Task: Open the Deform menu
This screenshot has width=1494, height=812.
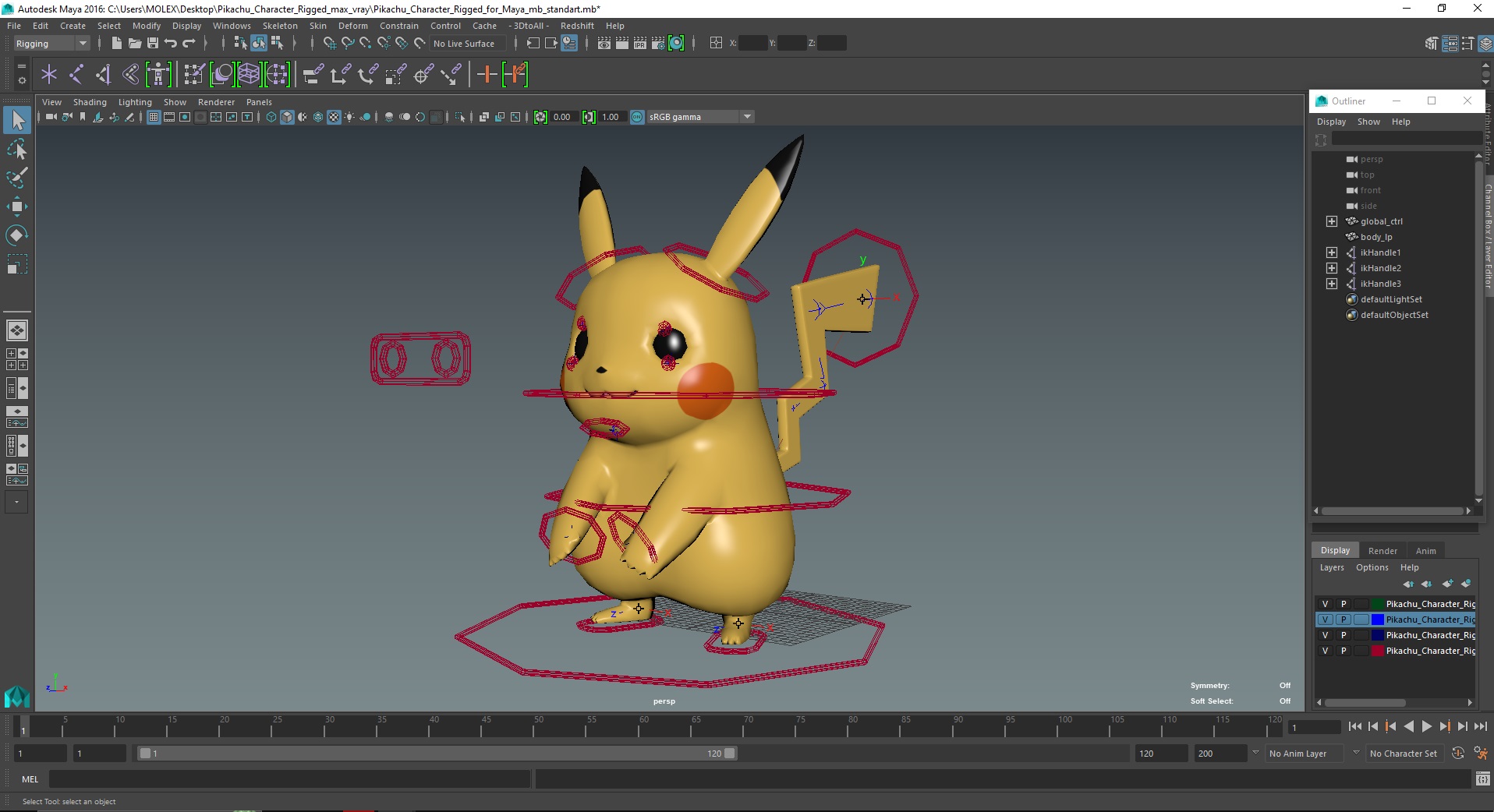Action: [x=352, y=26]
